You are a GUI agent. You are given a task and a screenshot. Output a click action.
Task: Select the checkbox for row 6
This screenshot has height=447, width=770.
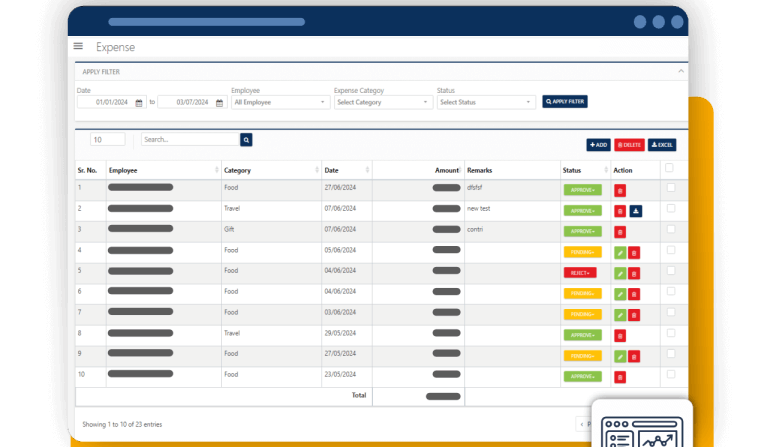coord(671,291)
